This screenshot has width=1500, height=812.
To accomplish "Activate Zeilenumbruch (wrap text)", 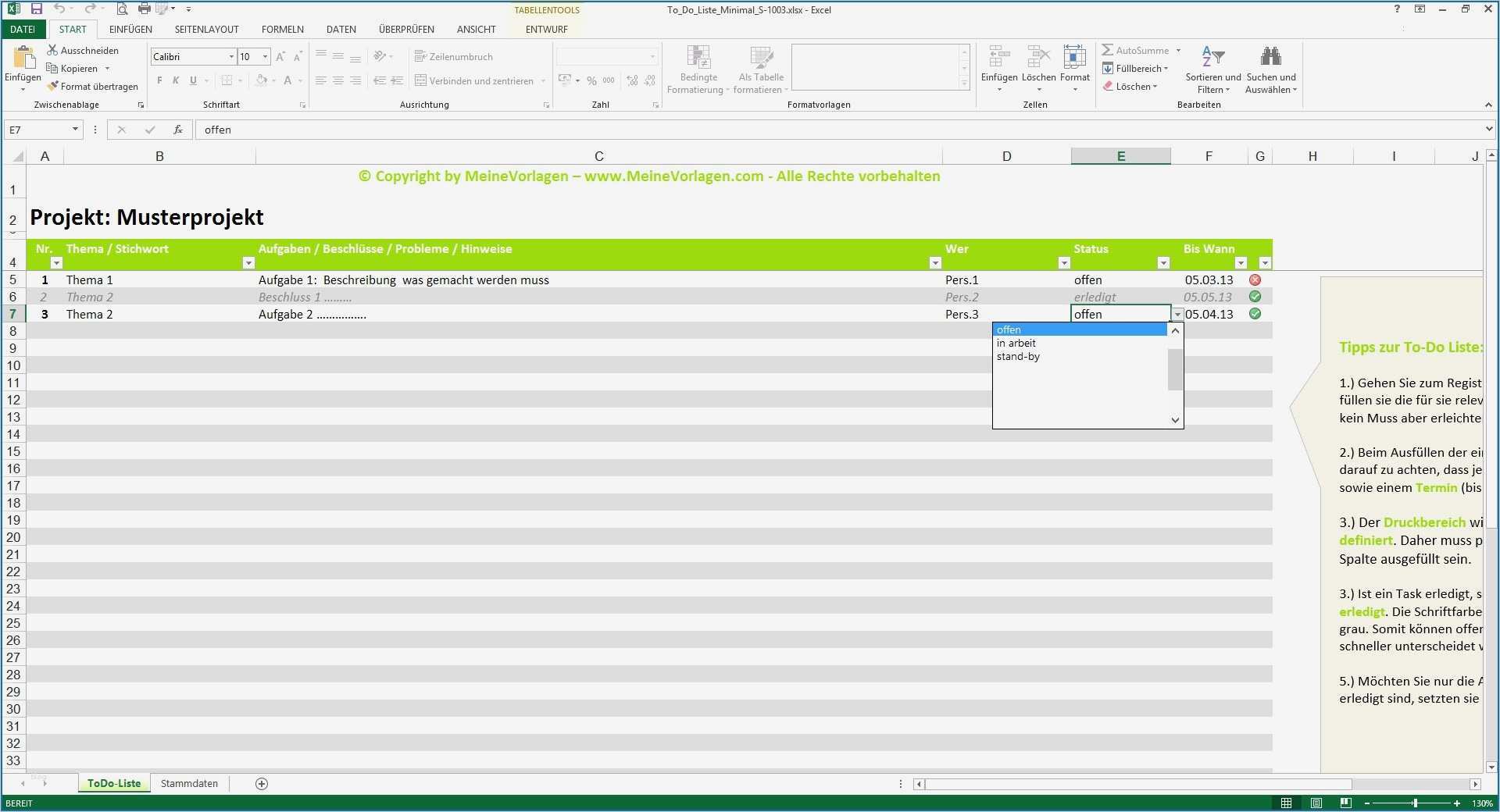I will tap(455, 56).
